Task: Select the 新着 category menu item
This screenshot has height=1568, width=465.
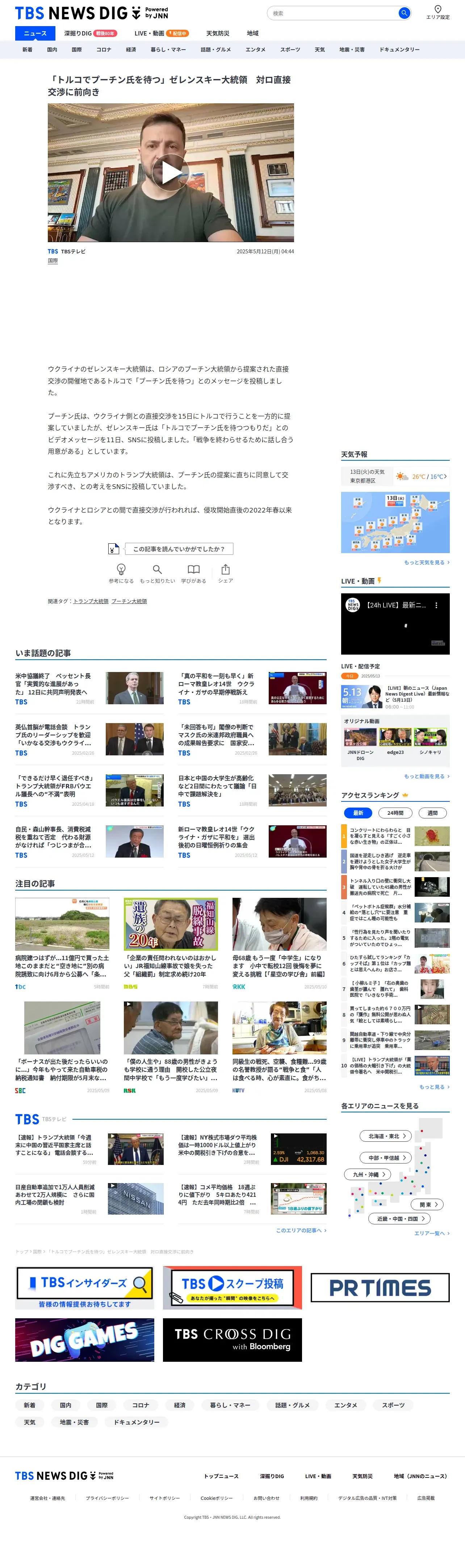Action: click(x=28, y=49)
